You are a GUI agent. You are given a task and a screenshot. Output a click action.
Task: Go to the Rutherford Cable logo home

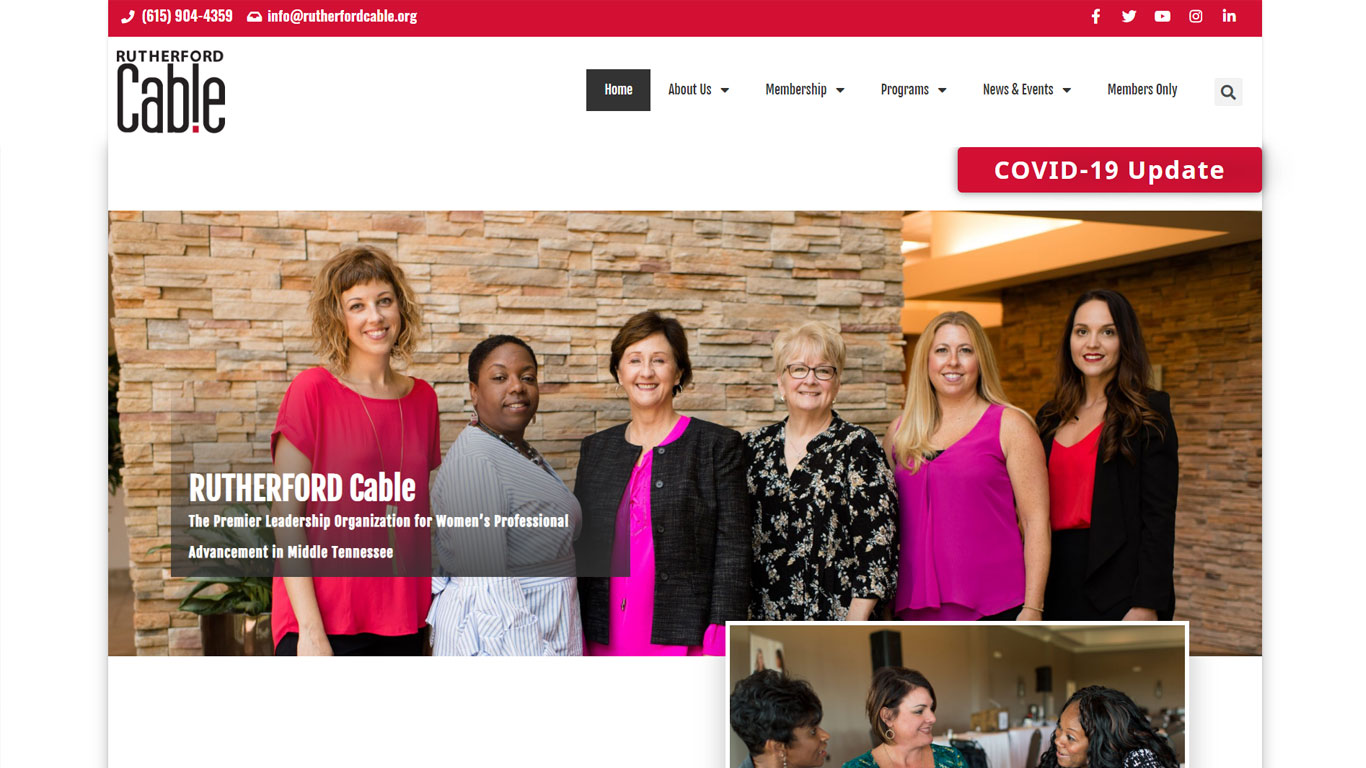[x=171, y=91]
